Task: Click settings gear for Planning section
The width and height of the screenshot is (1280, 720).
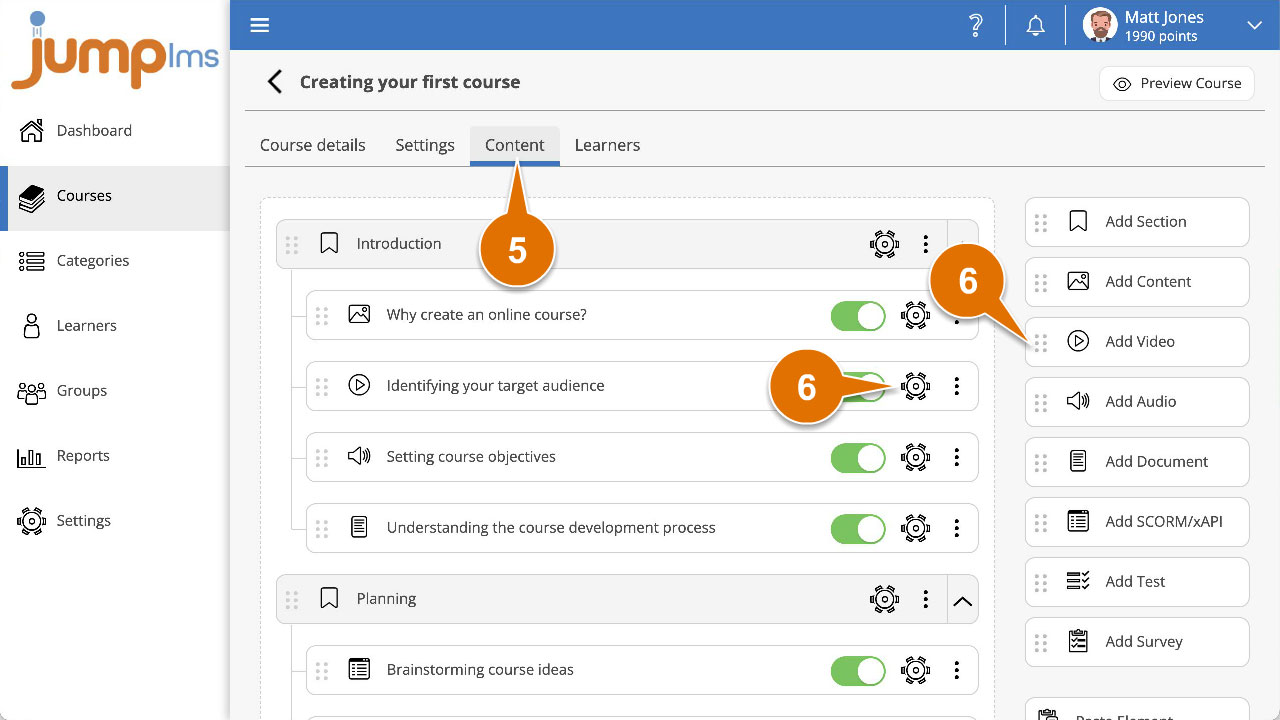Action: pos(884,599)
